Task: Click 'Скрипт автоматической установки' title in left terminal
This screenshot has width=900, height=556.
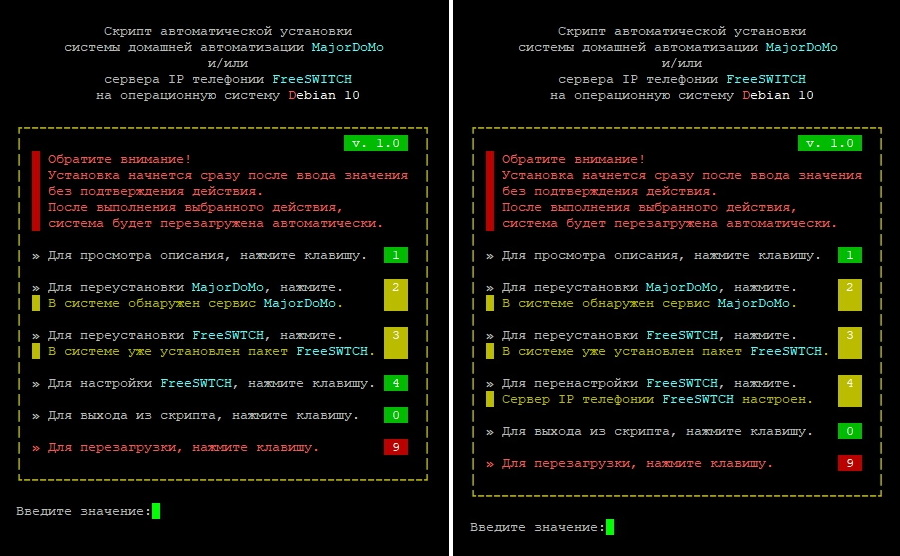Action: point(228,31)
